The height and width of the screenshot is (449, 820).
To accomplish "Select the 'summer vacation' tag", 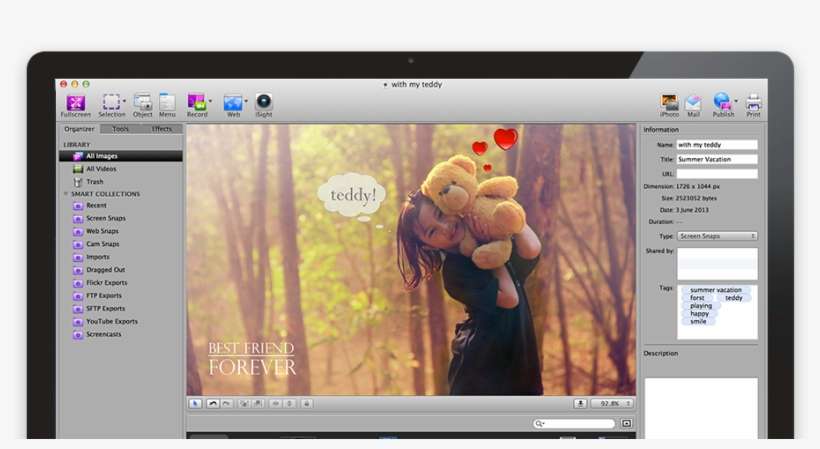I will [715, 290].
